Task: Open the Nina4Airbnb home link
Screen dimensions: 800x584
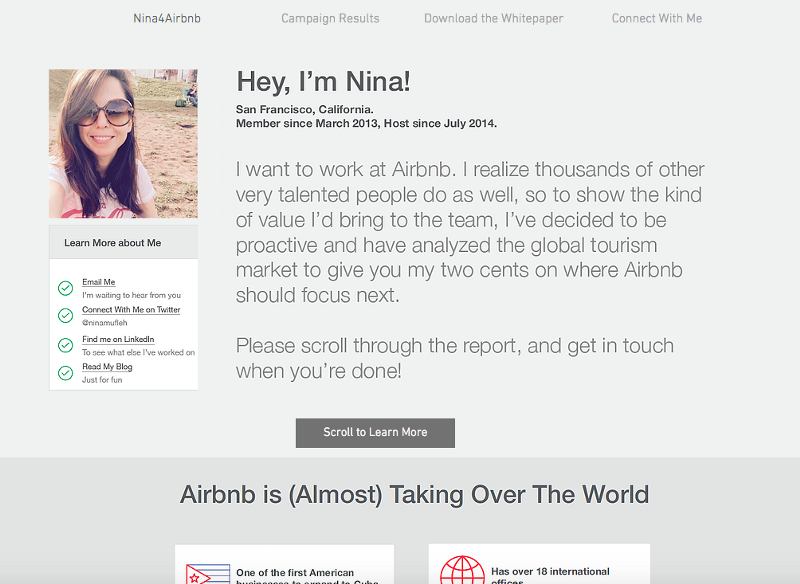Action: pos(167,18)
